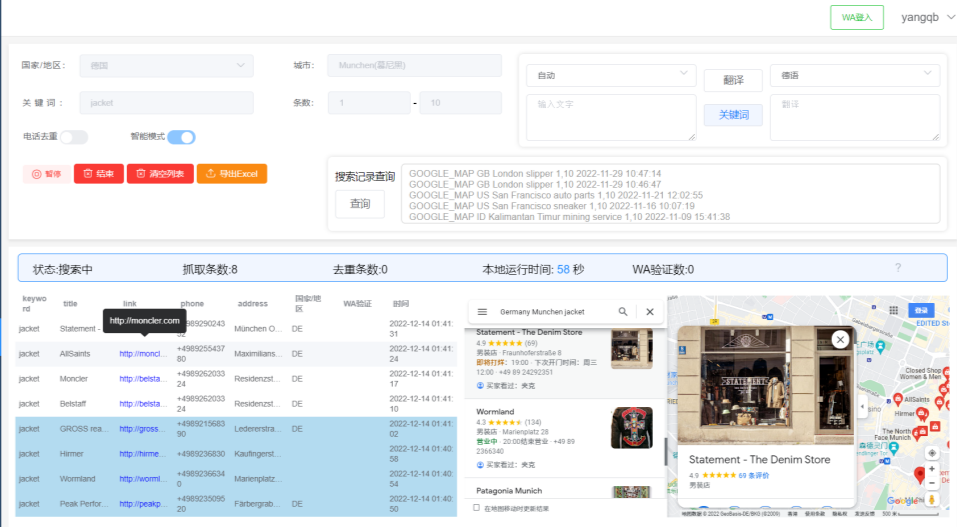Collapse the map side panel arrow

(x=862, y=407)
